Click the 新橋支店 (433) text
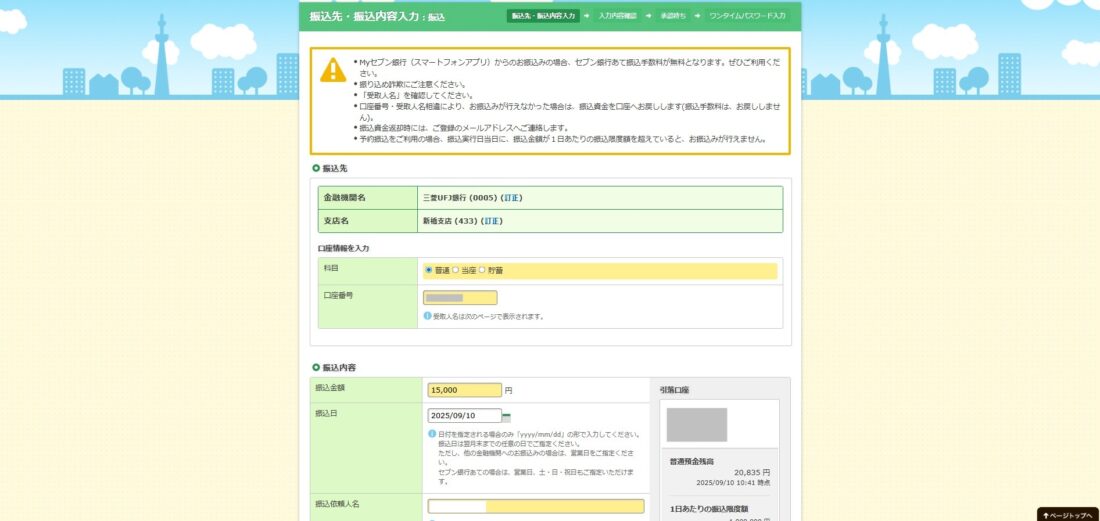Viewport: 1100px width, 521px height. (x=450, y=221)
